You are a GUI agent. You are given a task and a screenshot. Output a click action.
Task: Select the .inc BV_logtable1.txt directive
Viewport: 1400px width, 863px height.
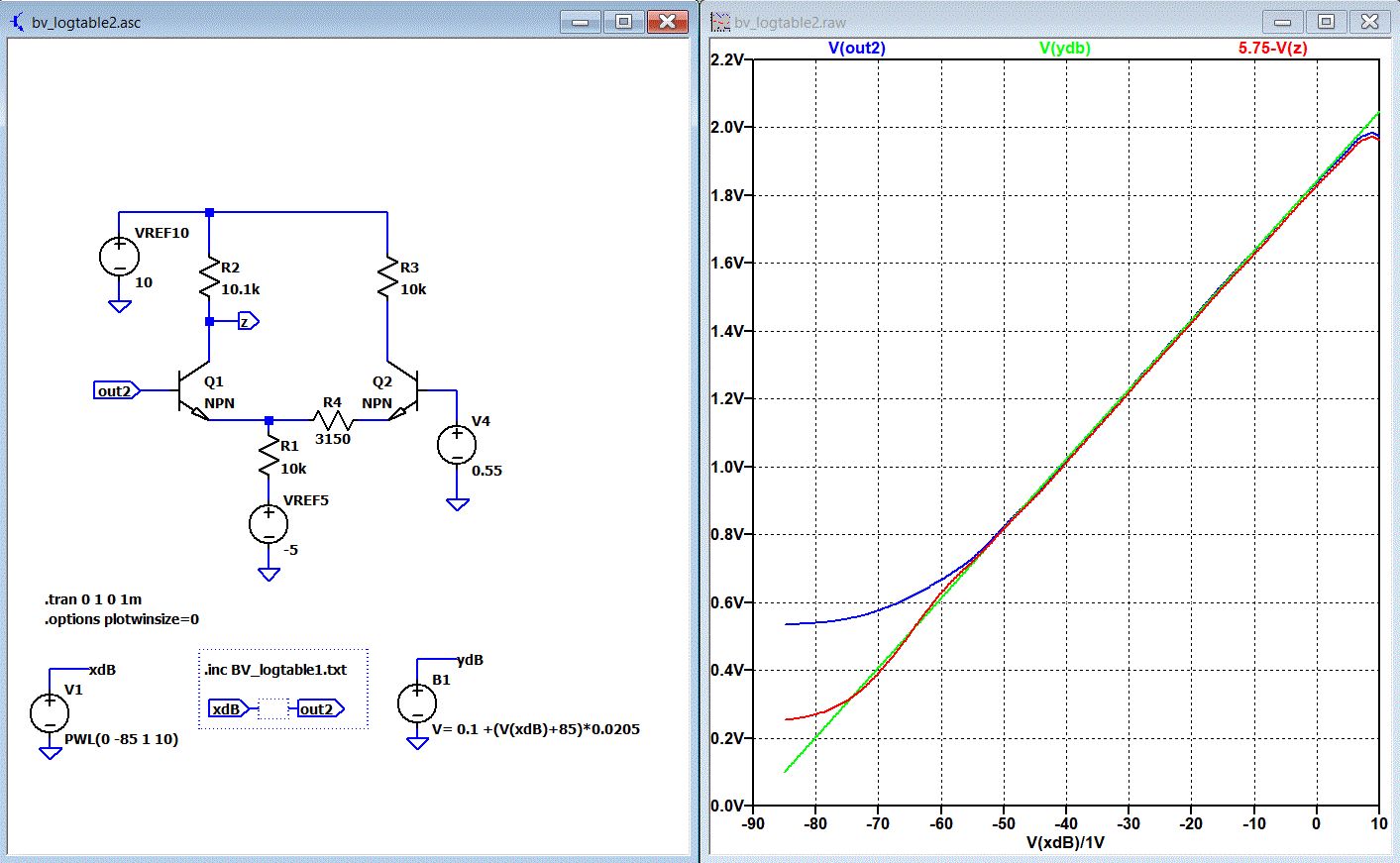(275, 670)
